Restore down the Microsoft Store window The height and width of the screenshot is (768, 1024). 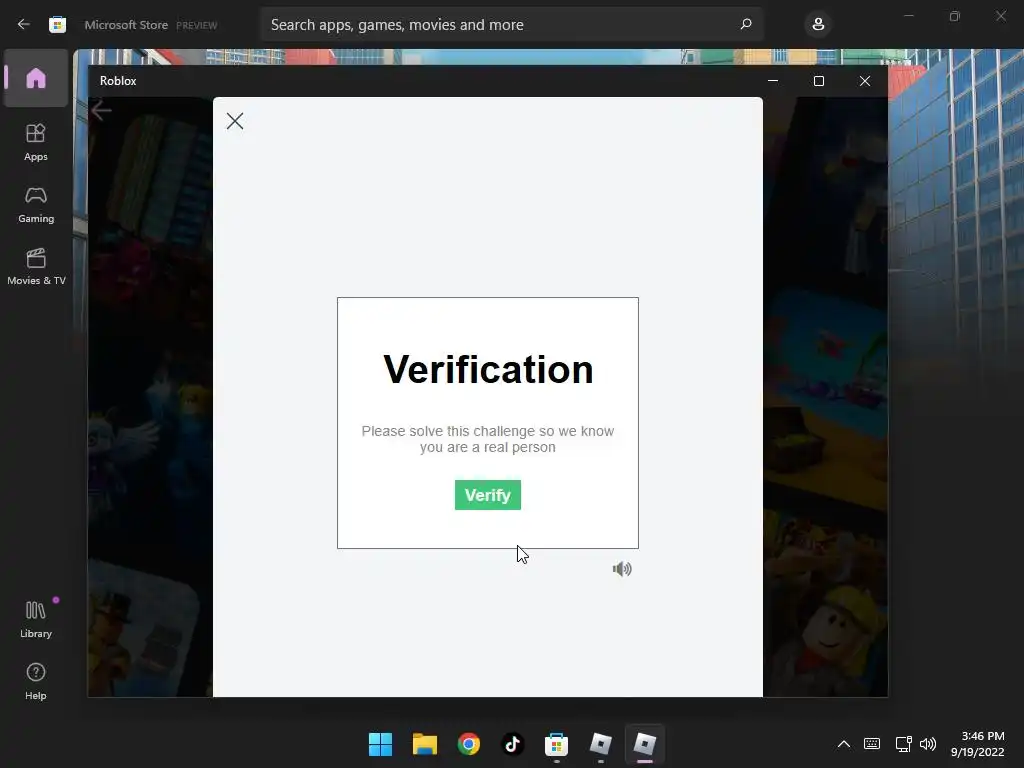tap(955, 16)
